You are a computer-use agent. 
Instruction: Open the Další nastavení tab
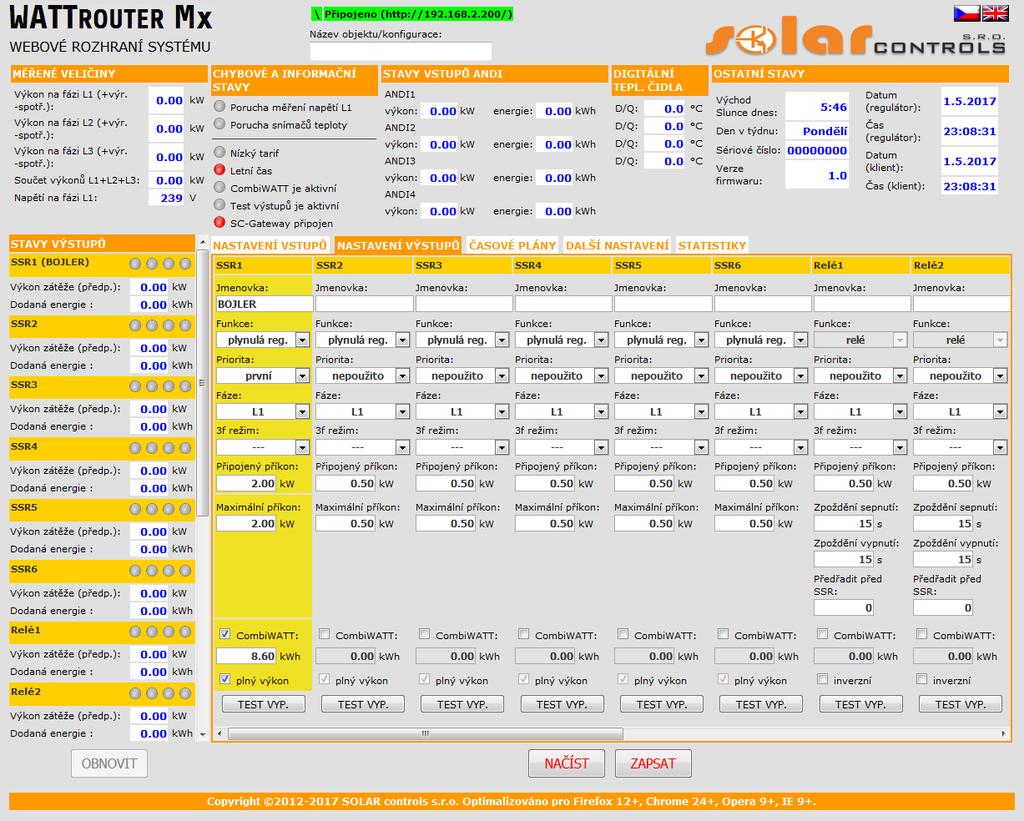pyautogui.click(x=617, y=246)
